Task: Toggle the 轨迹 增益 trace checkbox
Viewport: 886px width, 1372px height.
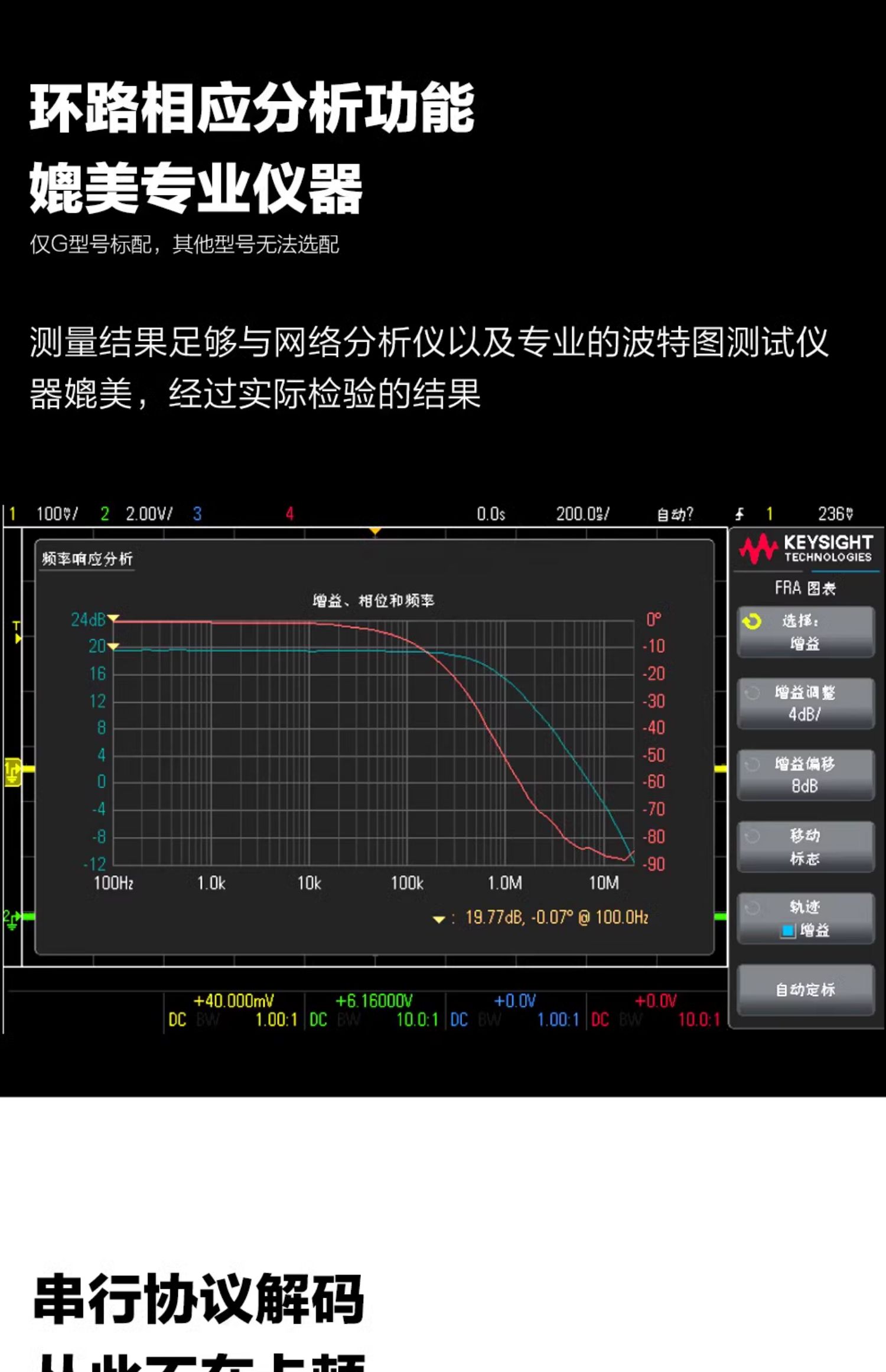Action: coord(788,931)
